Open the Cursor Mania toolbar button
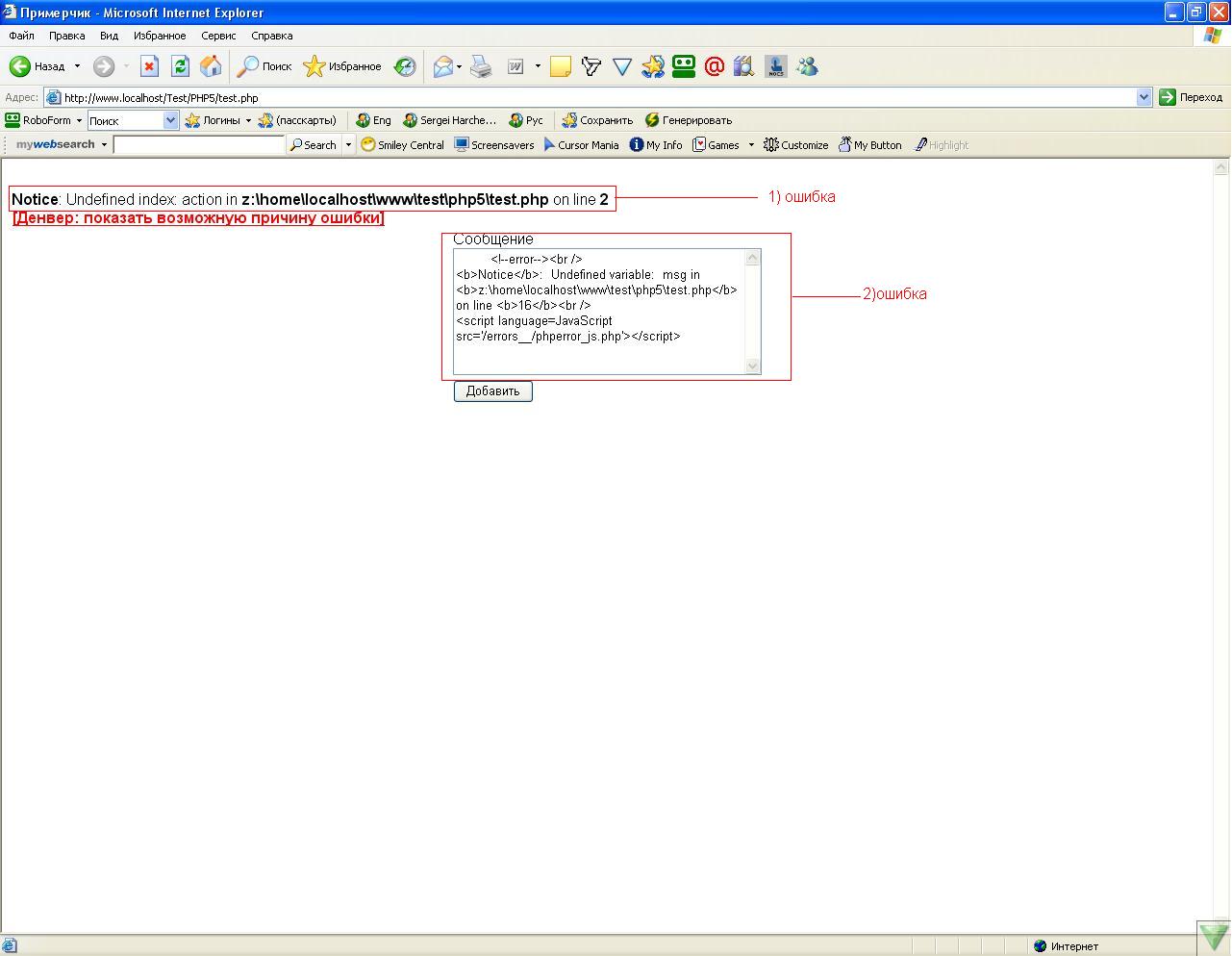Viewport: 1232px width, 956px height. pos(581,145)
